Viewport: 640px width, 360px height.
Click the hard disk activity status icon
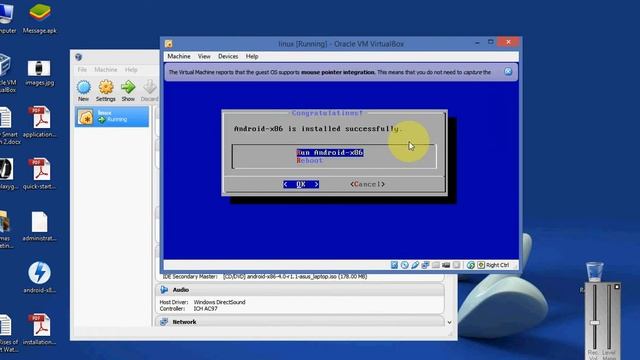coord(394,265)
